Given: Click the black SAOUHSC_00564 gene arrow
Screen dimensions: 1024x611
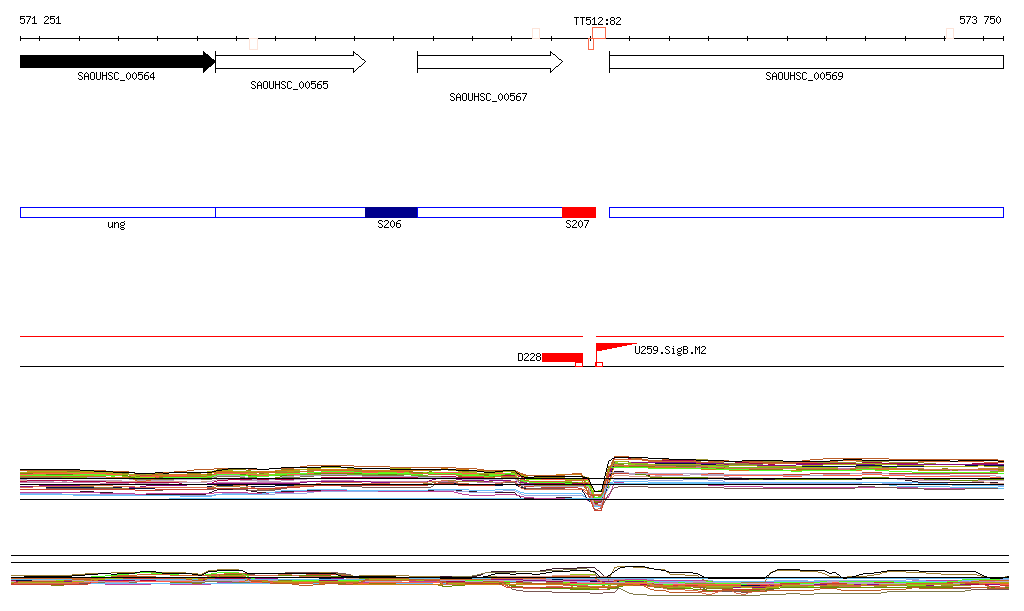Looking at the screenshot, I should coord(117,62).
